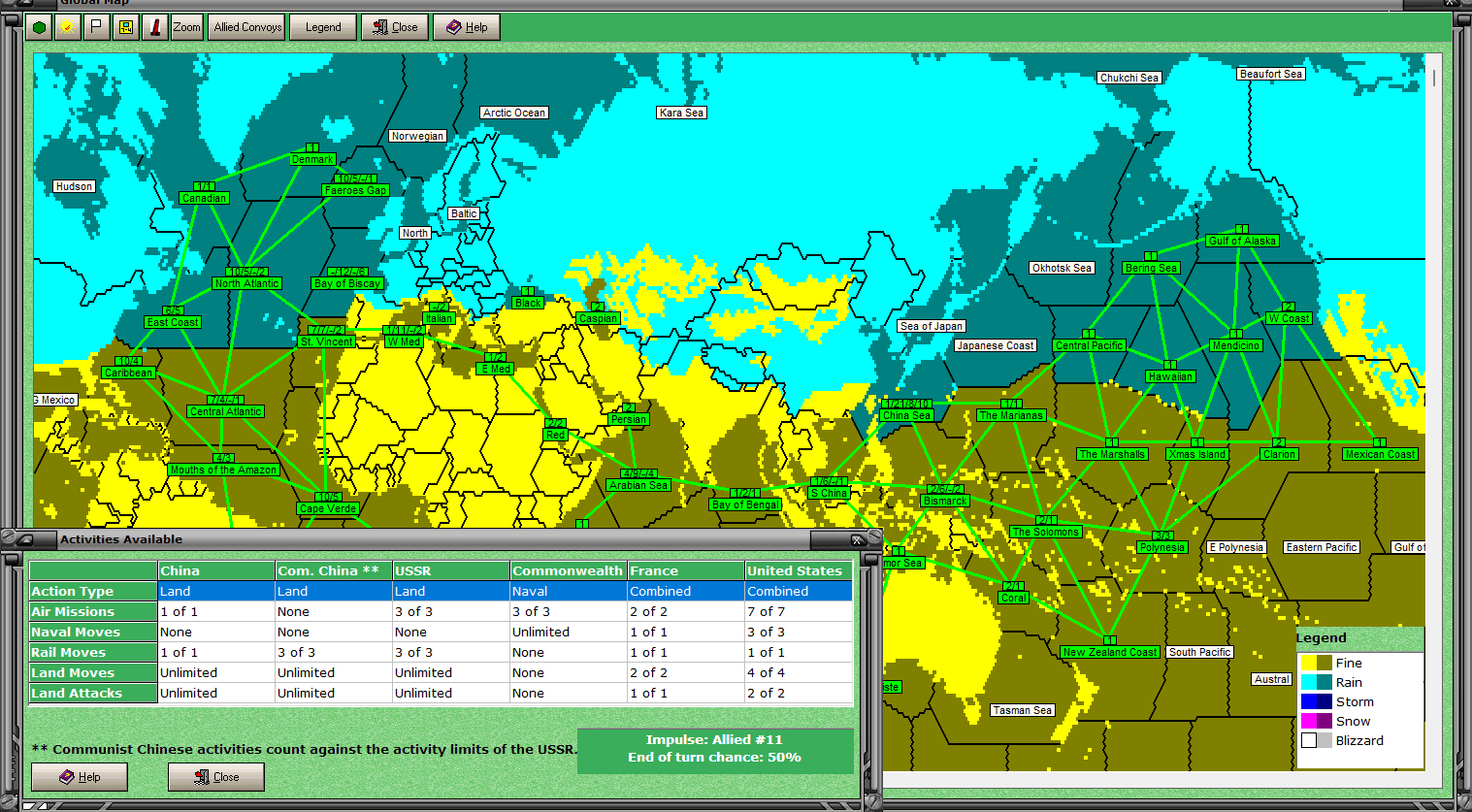Click Close in Activities Available window

pyautogui.click(x=216, y=777)
